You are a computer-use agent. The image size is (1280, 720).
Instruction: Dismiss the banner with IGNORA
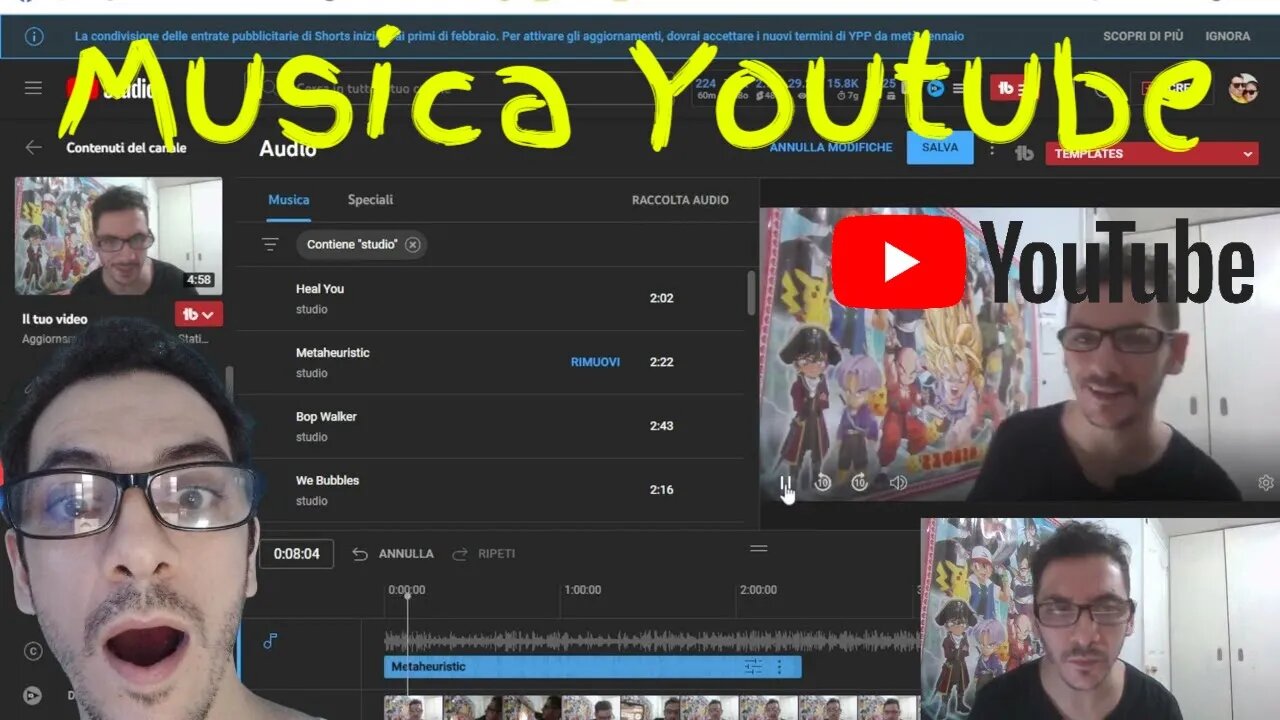coord(1228,36)
